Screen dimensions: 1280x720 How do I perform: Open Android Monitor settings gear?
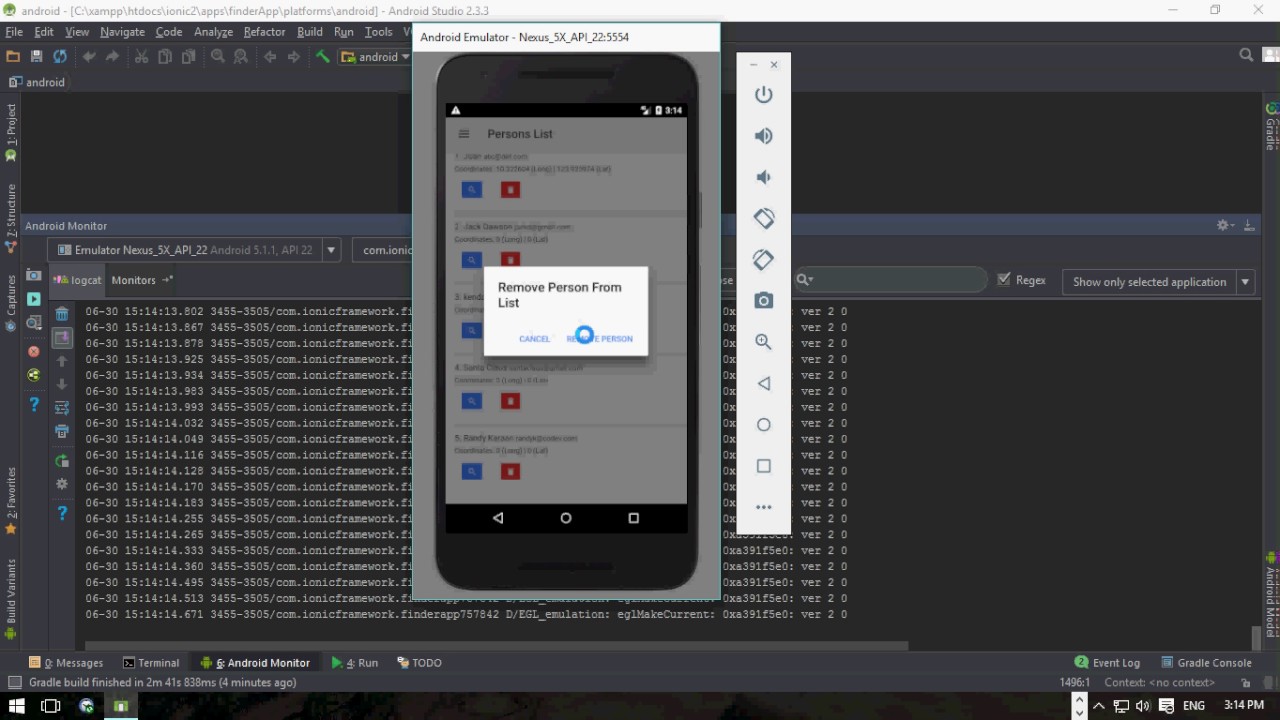coord(1222,226)
